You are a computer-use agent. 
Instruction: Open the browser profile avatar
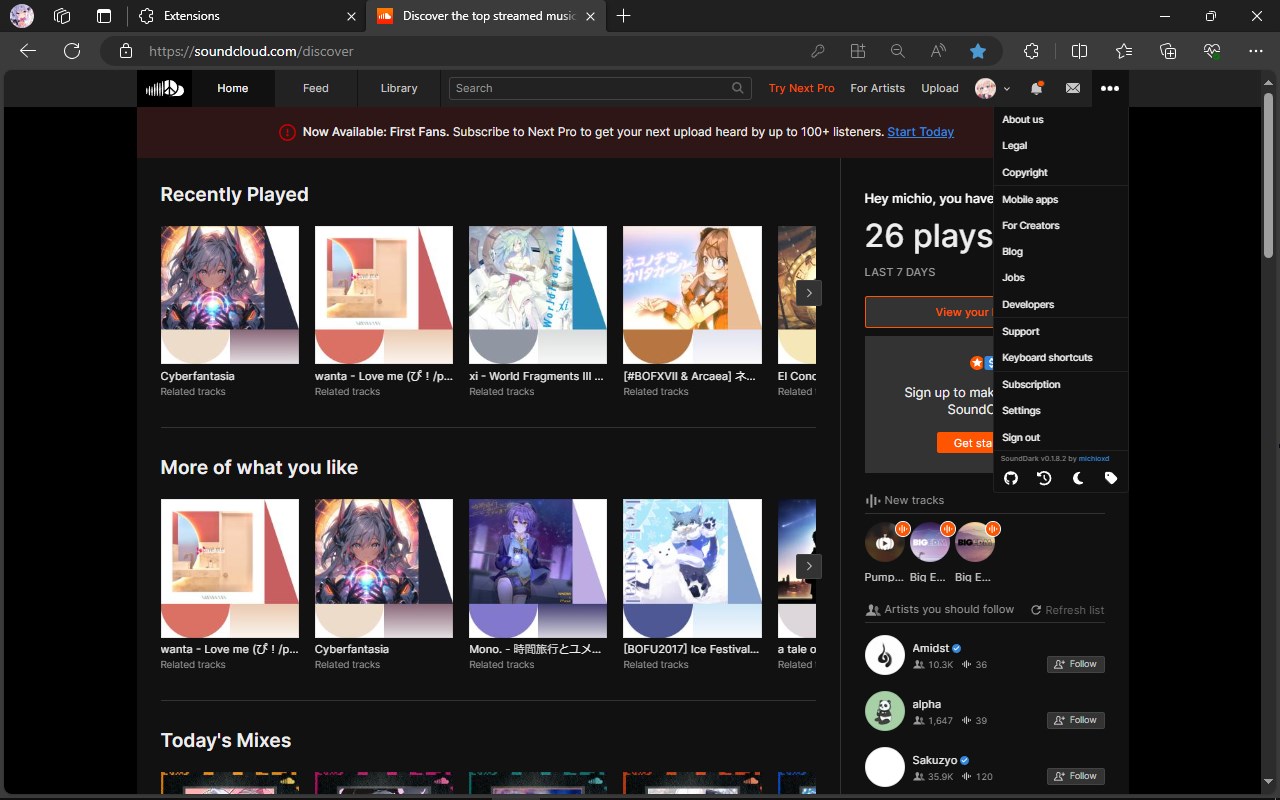pyautogui.click(x=22, y=16)
